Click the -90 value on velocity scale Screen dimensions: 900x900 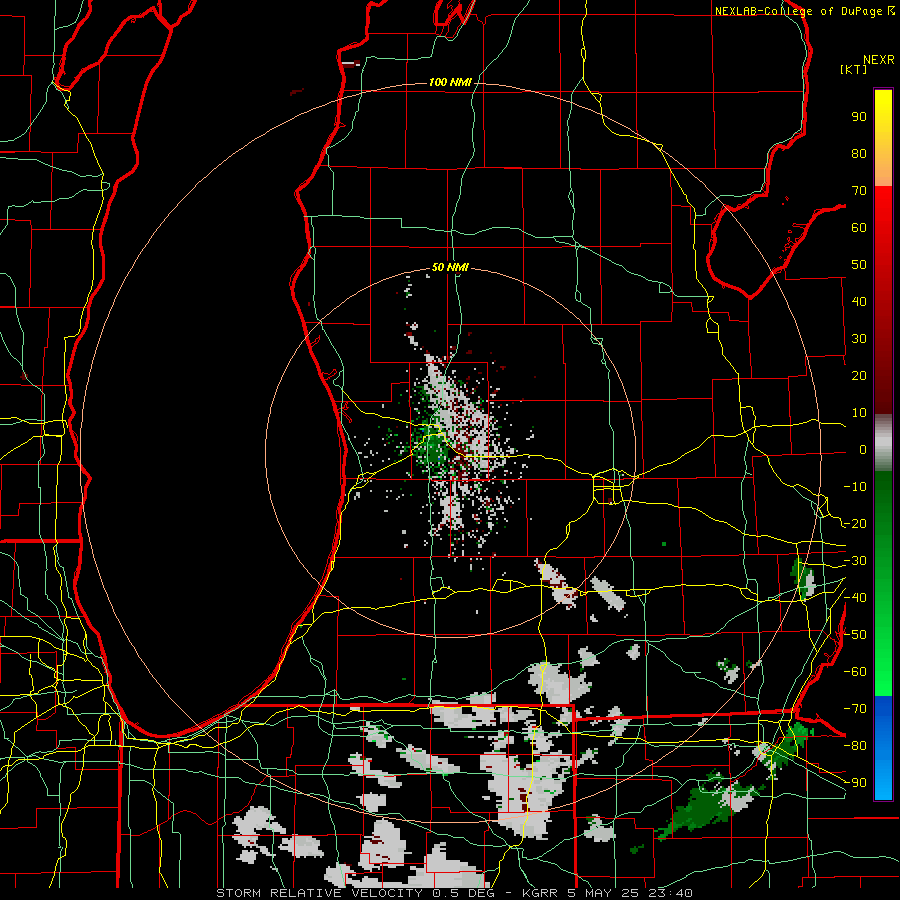[855, 783]
